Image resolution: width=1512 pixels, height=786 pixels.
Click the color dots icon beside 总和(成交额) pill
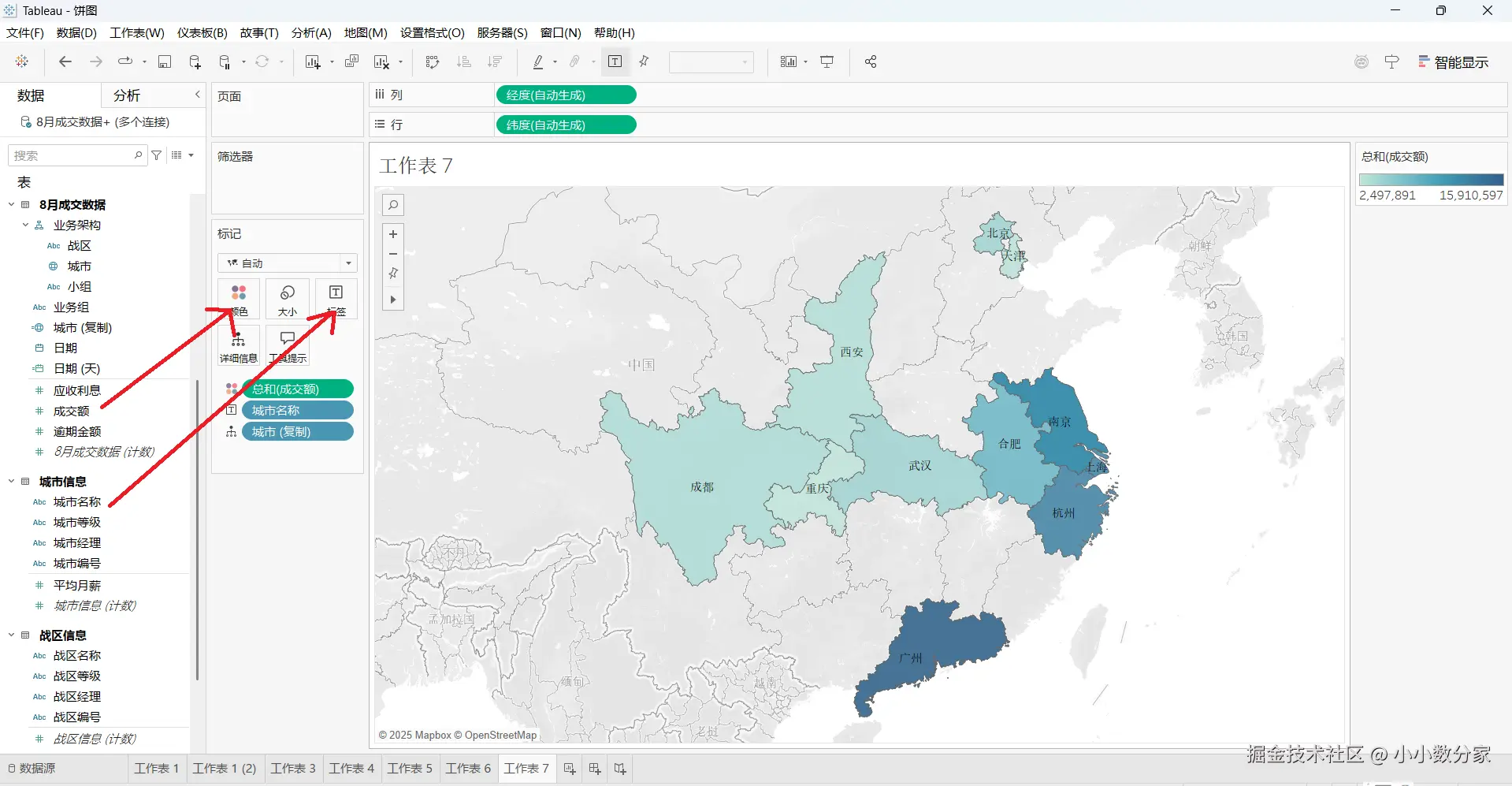click(x=232, y=389)
